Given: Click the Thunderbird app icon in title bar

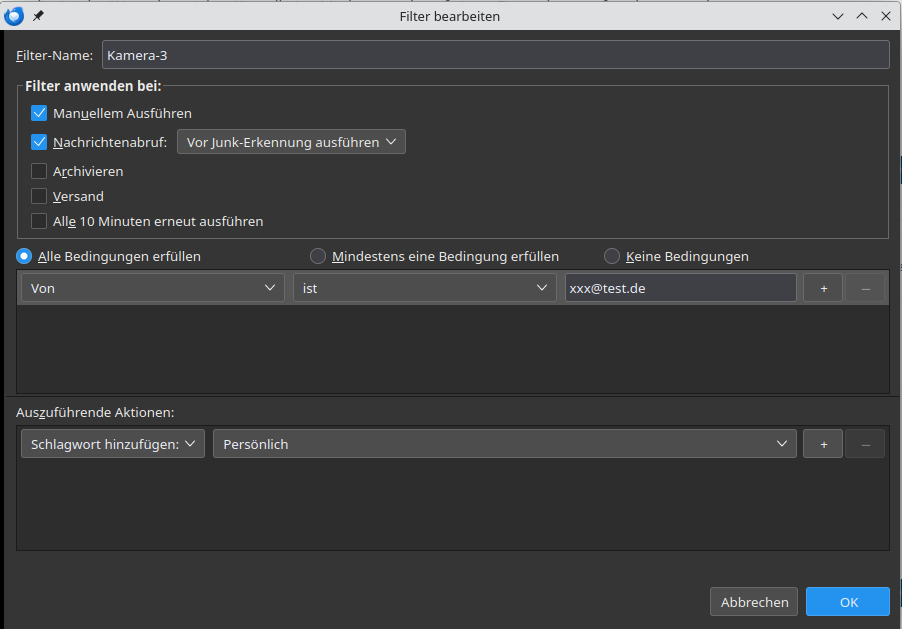Looking at the screenshot, I should 14,16.
